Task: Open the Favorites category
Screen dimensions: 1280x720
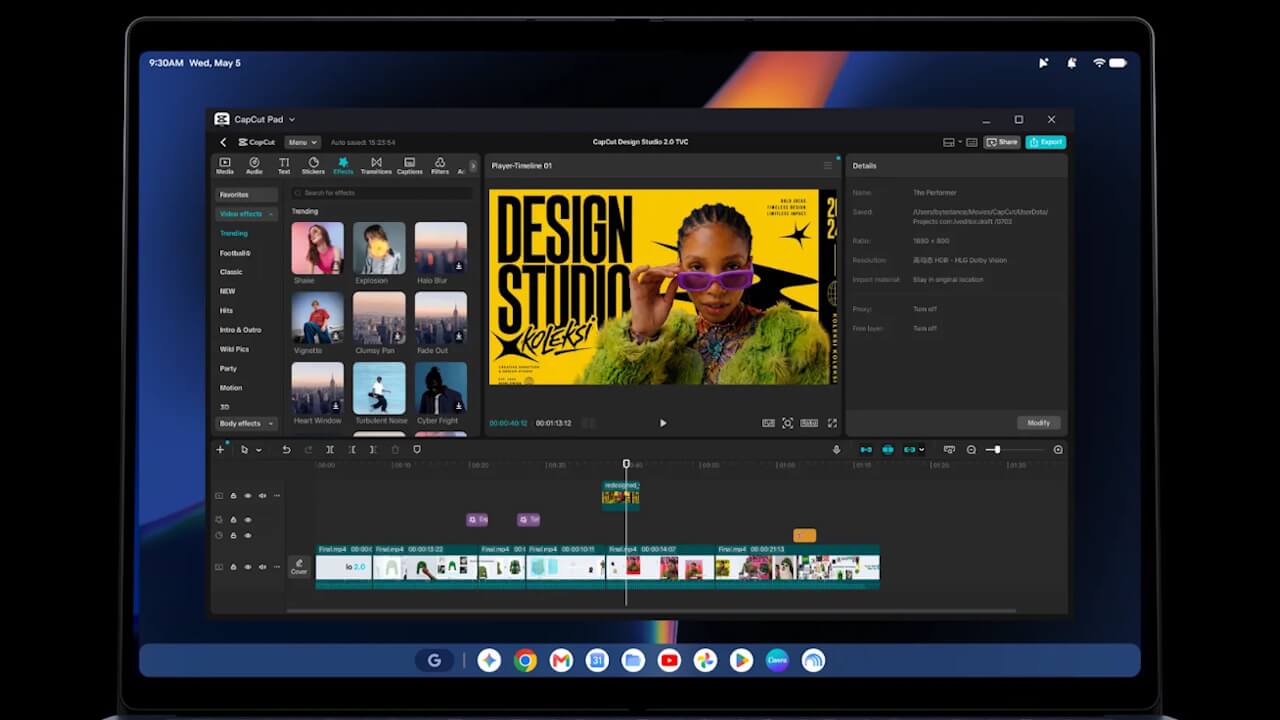Action: [247, 194]
